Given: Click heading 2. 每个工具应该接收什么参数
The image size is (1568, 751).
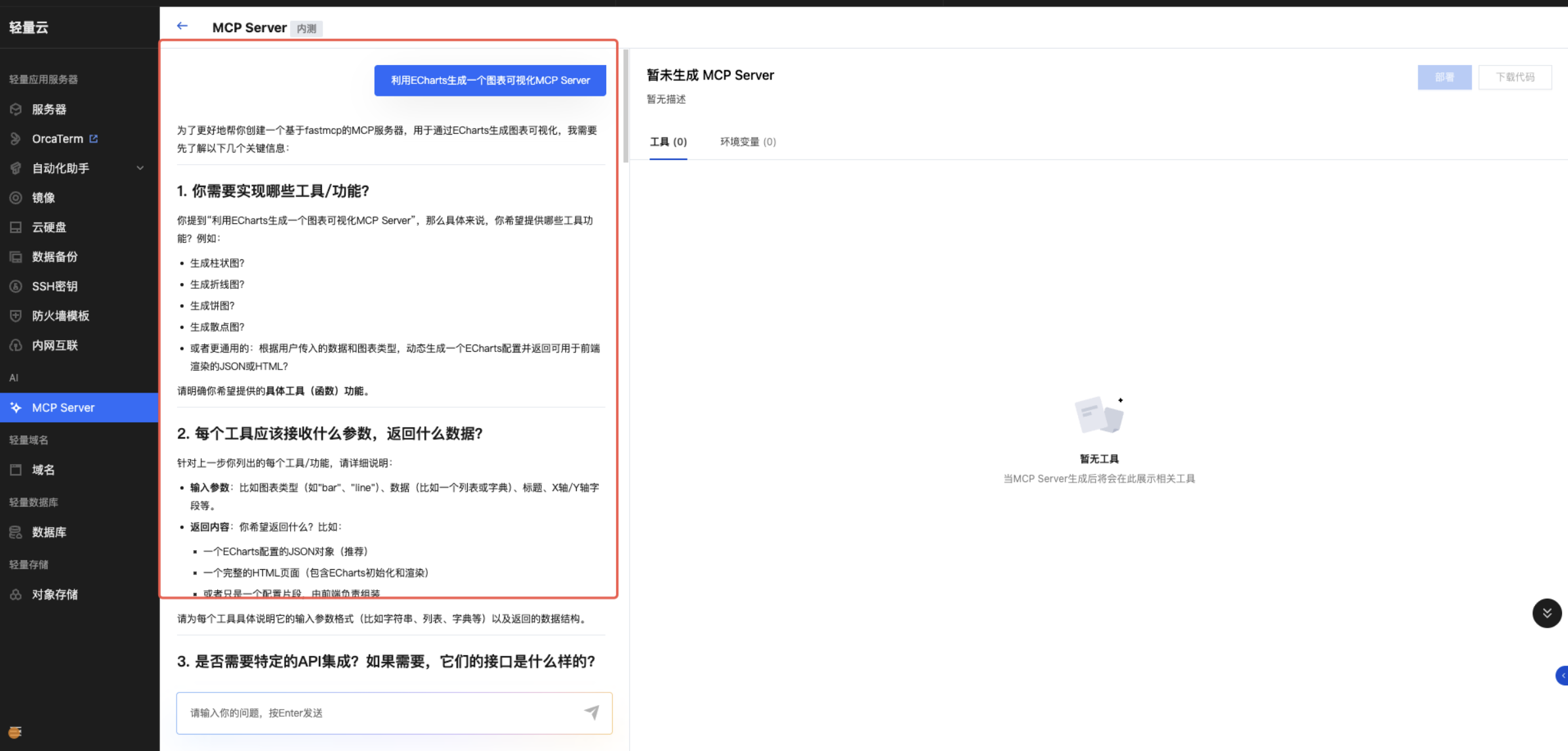Looking at the screenshot, I should [330, 433].
